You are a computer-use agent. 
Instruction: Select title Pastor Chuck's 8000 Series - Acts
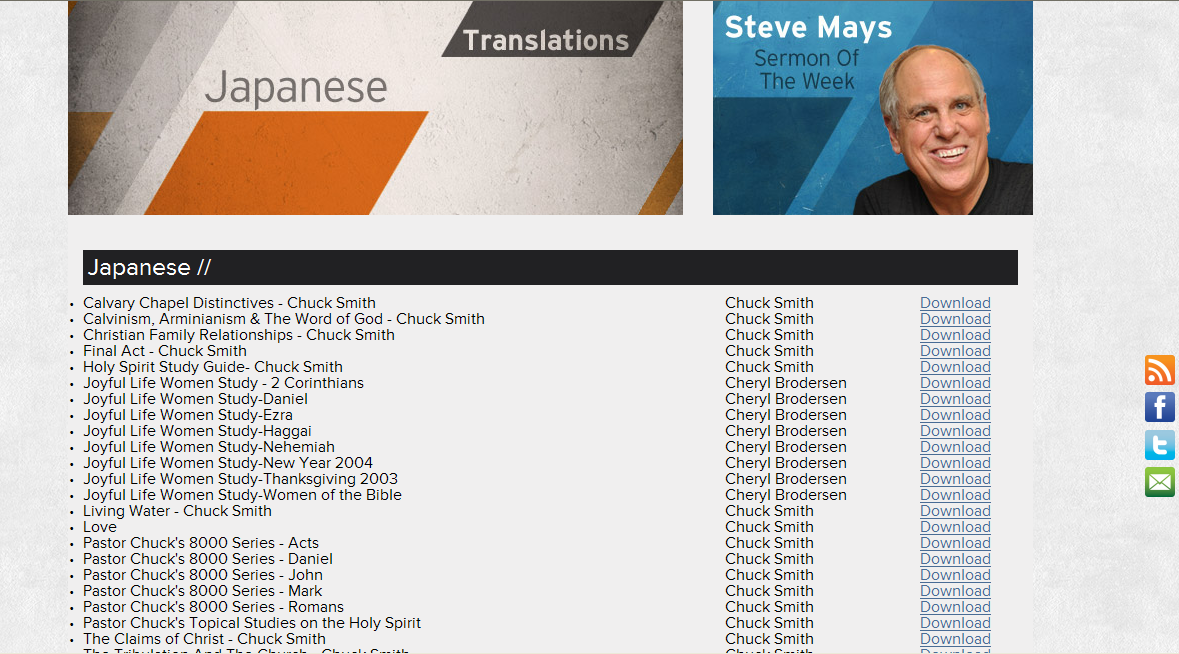(x=201, y=543)
